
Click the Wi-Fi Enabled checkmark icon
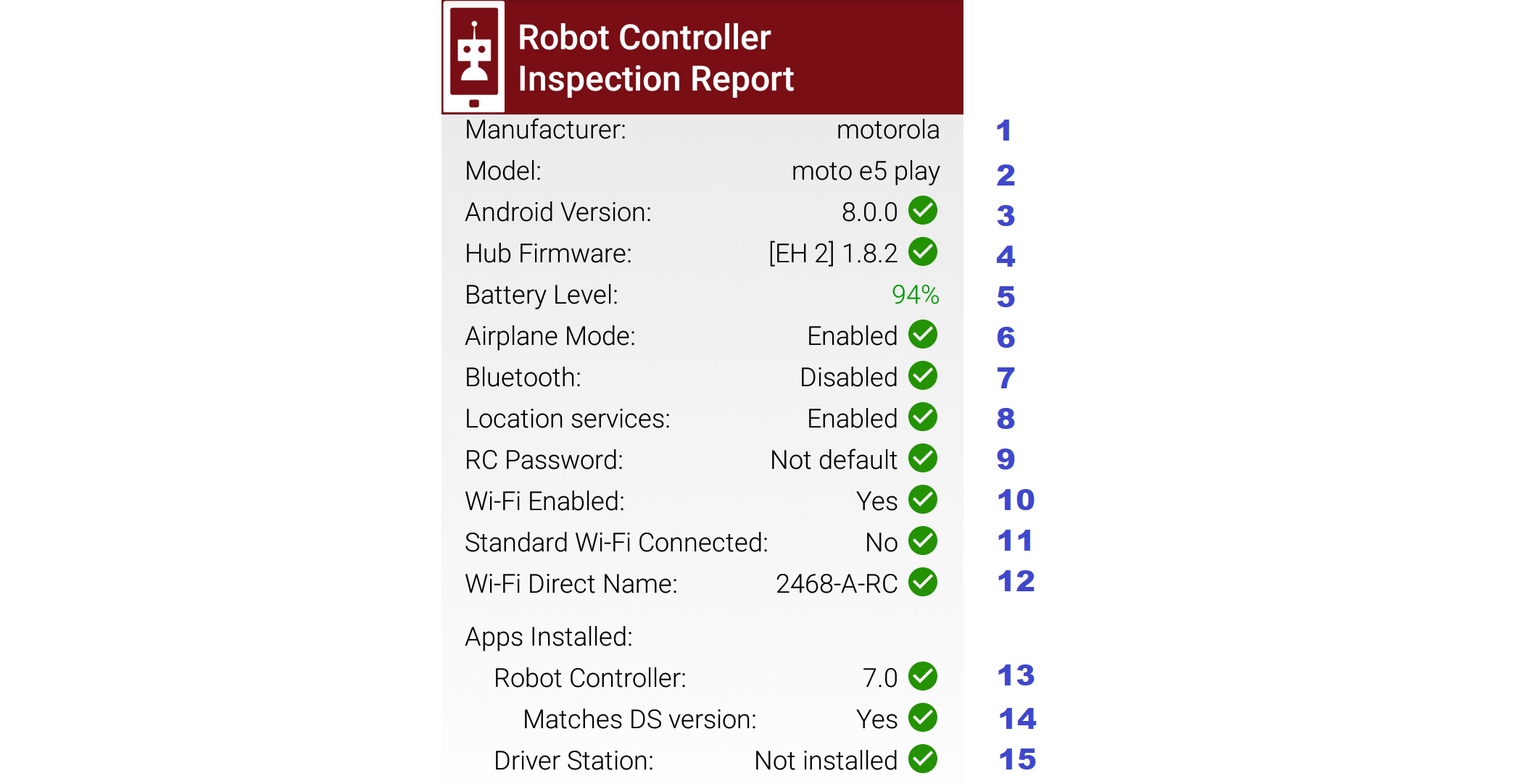click(x=923, y=500)
